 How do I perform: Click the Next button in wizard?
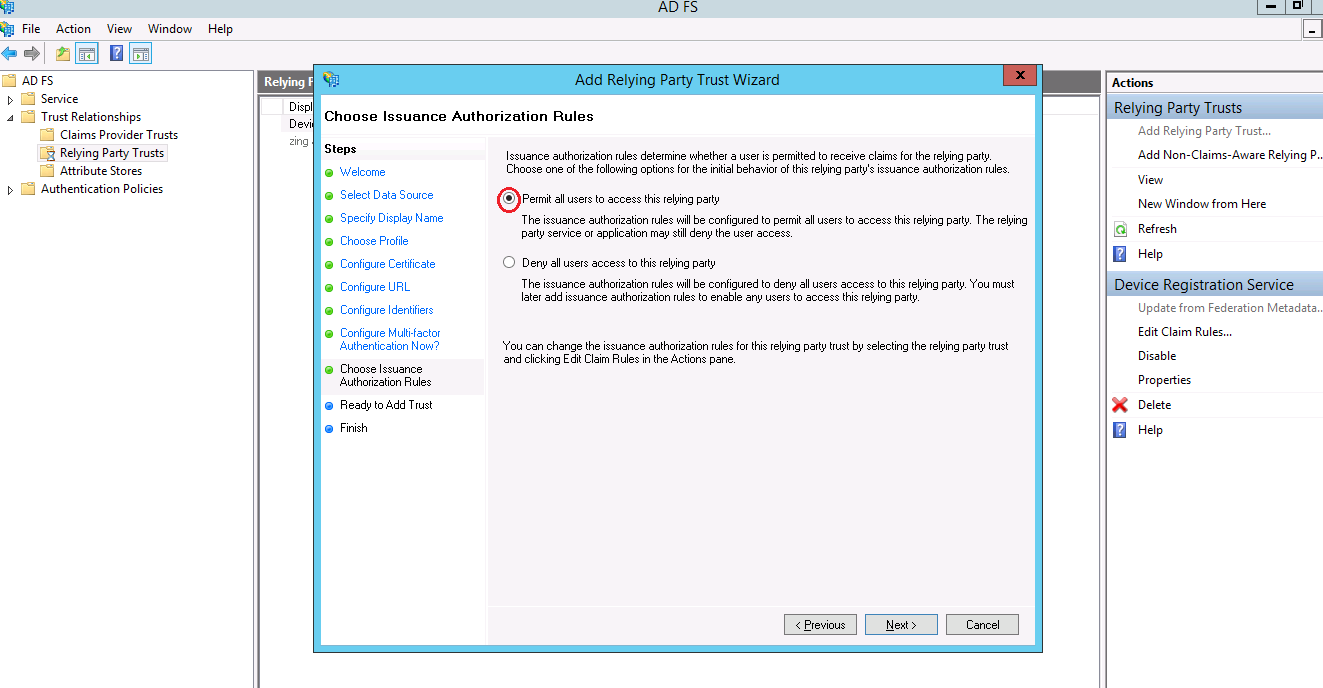(901, 625)
